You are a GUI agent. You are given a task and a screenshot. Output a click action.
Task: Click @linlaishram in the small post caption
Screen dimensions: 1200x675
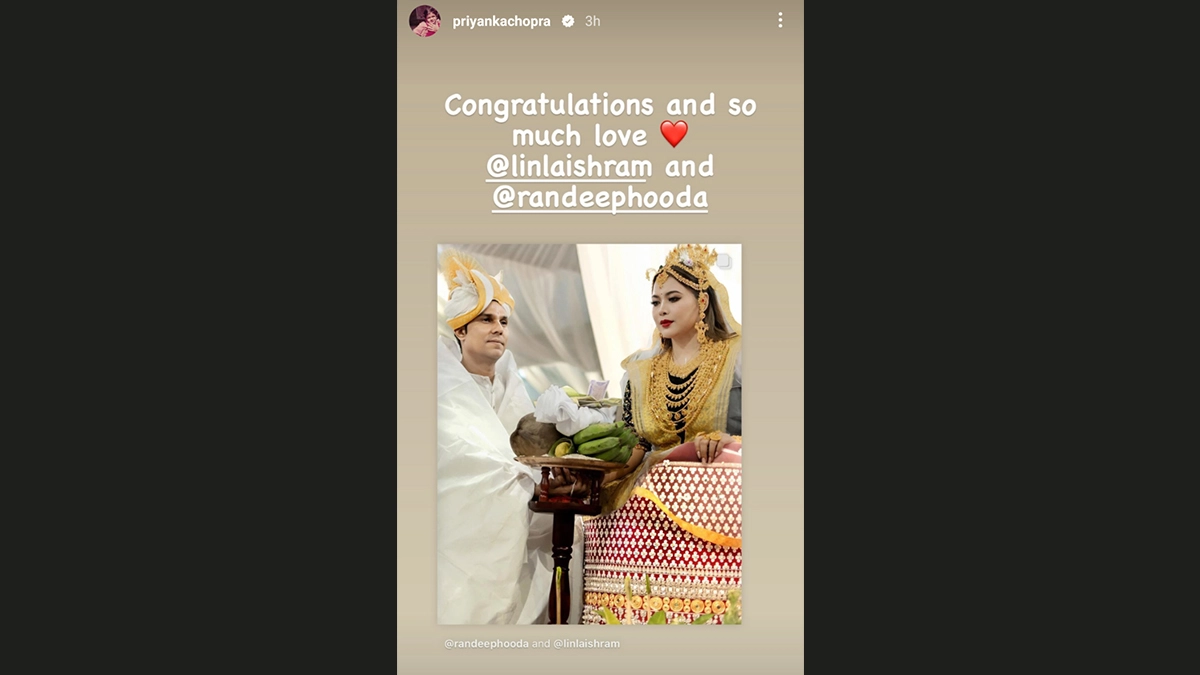coord(586,643)
